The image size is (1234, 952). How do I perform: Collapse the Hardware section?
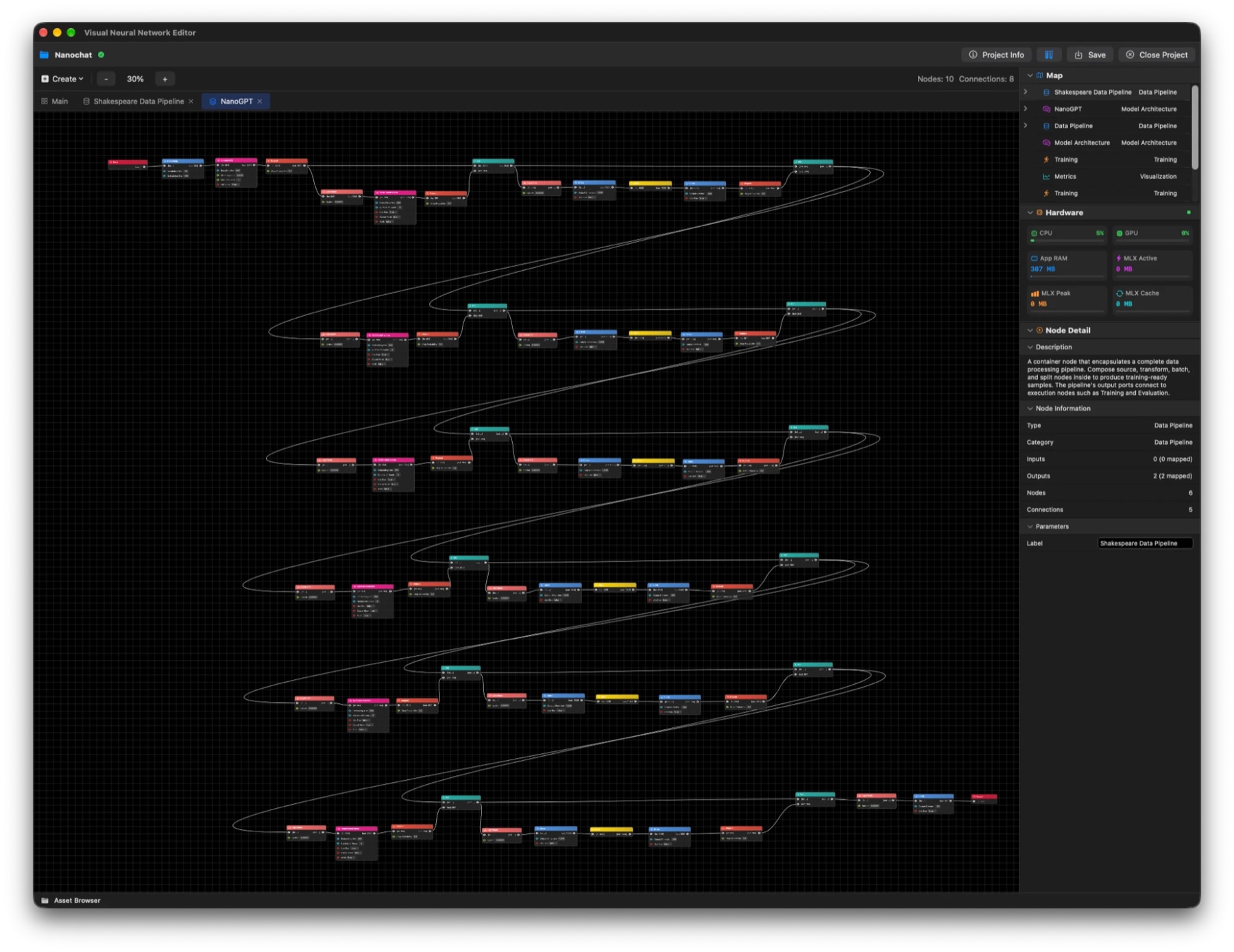pos(1030,212)
